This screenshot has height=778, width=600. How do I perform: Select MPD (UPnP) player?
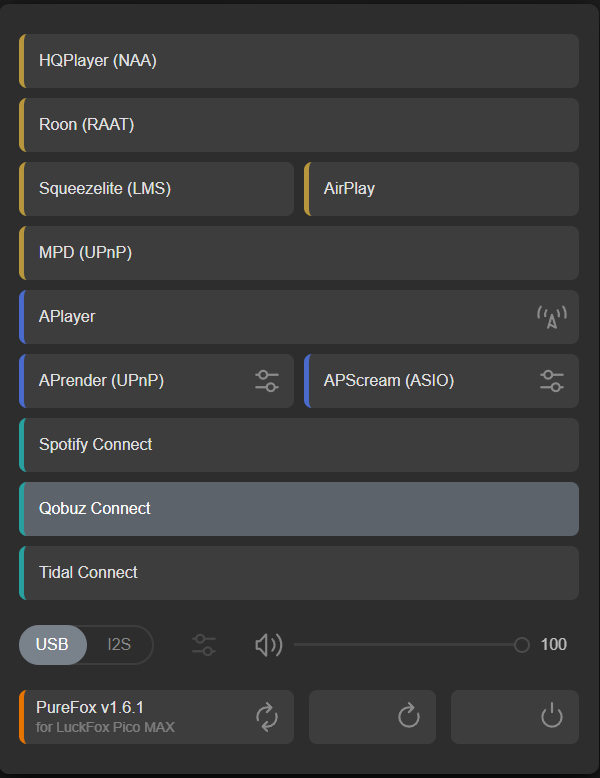coord(298,253)
